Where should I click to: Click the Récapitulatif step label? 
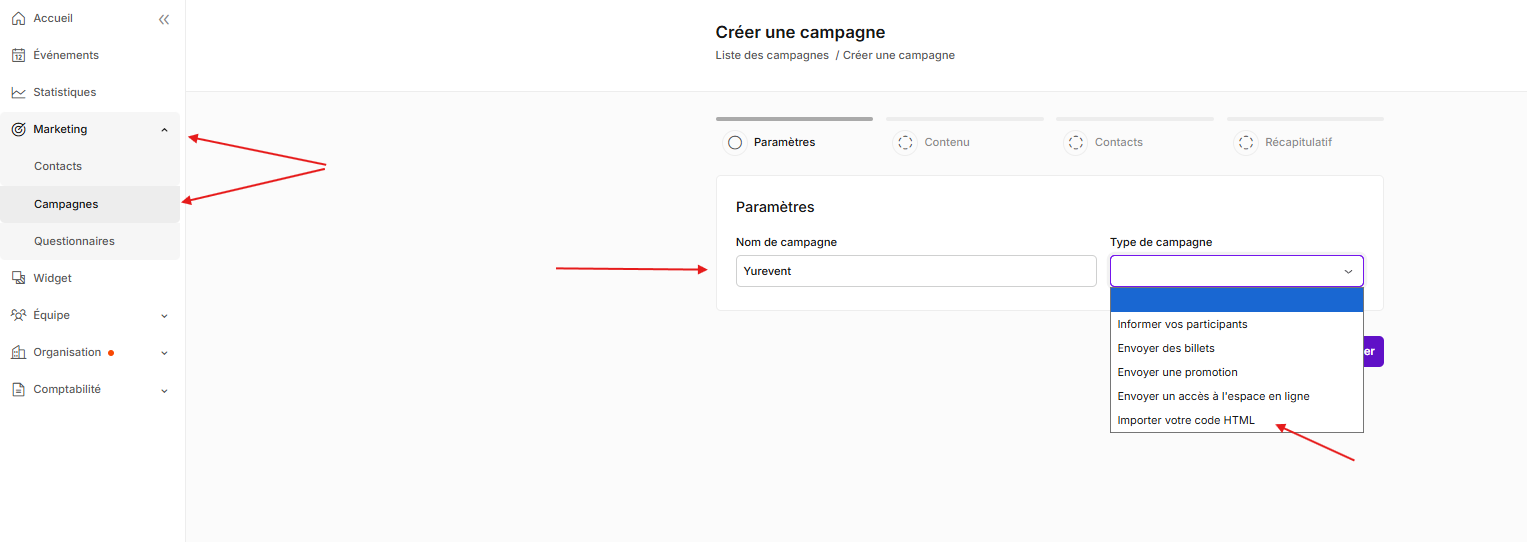pos(1298,142)
